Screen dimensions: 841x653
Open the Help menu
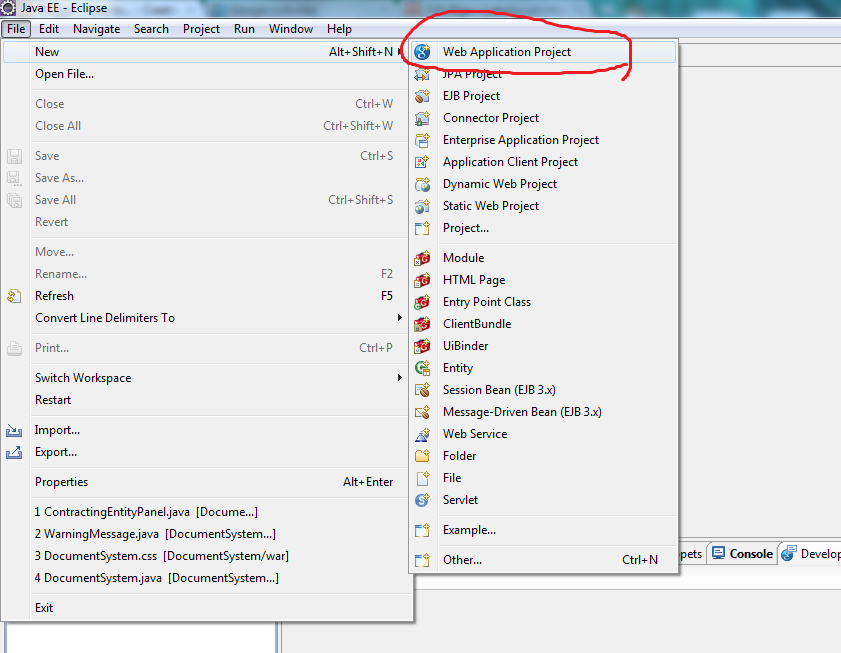339,29
